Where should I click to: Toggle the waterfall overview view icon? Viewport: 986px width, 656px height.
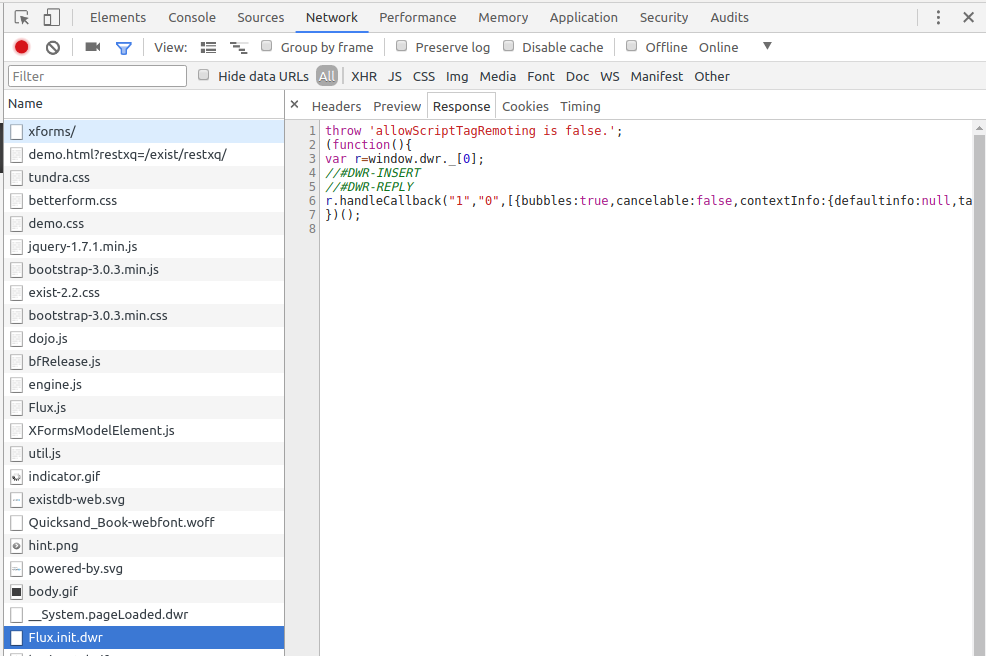pos(238,48)
